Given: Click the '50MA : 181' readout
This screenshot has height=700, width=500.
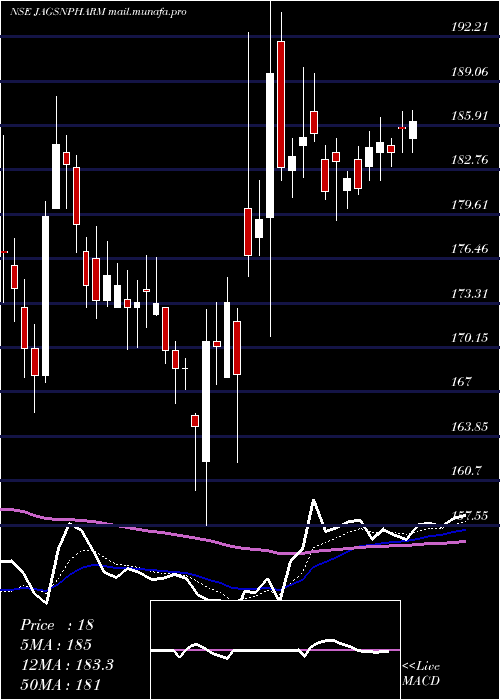Looking at the screenshot, I should tap(60, 684).
